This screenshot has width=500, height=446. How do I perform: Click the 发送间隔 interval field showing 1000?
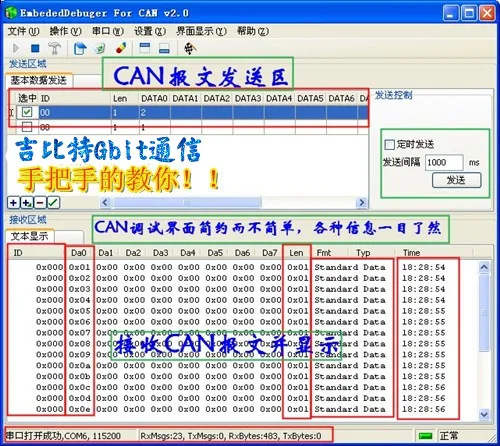tap(444, 162)
